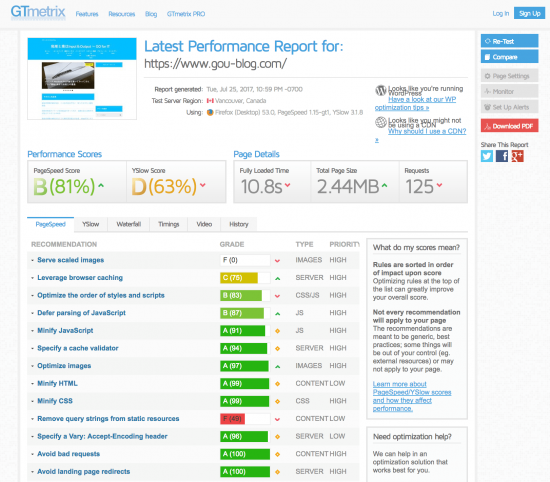Click Serve scaled images red trend arrow
Screen dimensions: 550x482
tap(277, 261)
